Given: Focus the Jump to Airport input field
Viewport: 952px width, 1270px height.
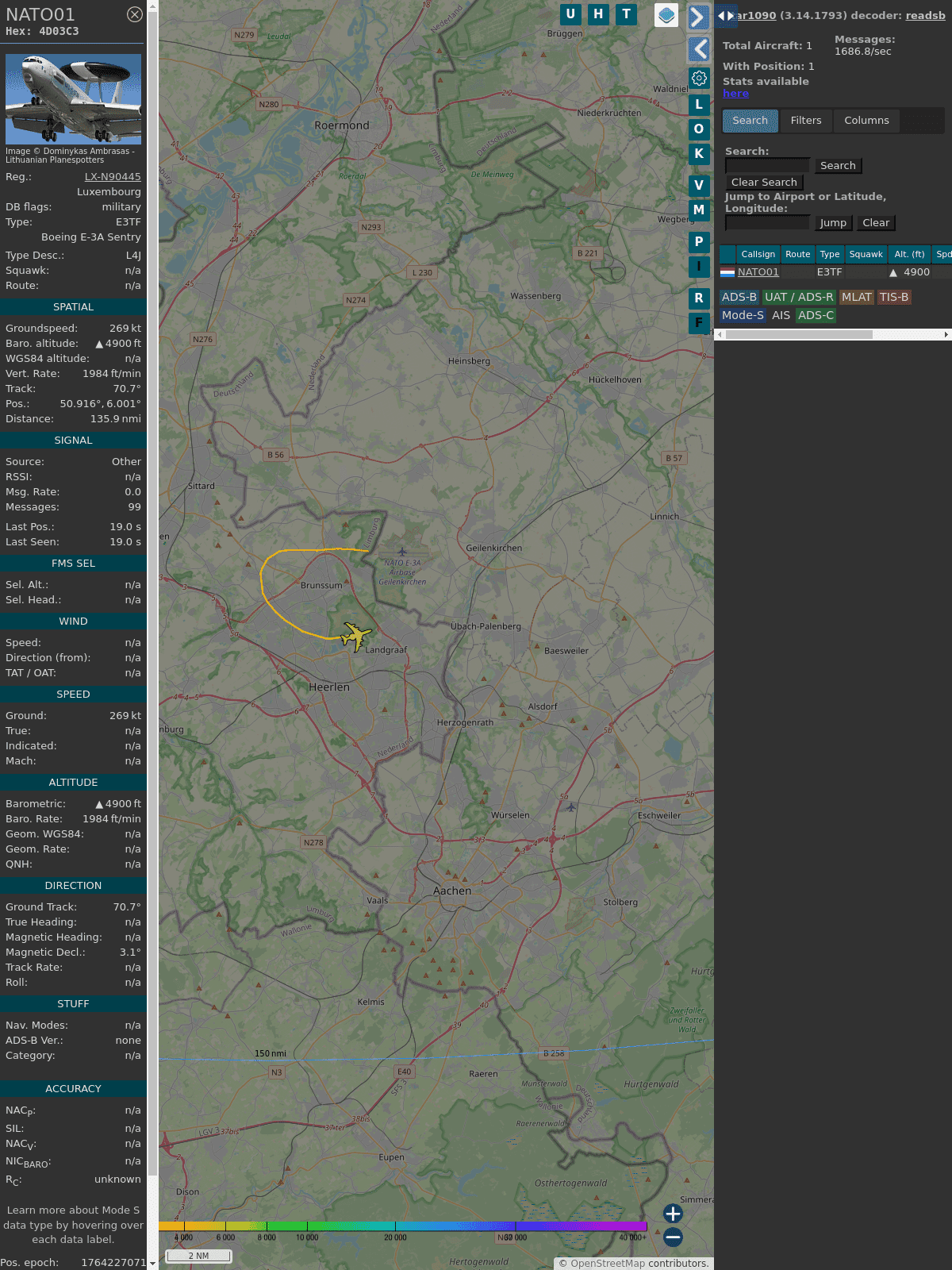Looking at the screenshot, I should click(x=767, y=223).
